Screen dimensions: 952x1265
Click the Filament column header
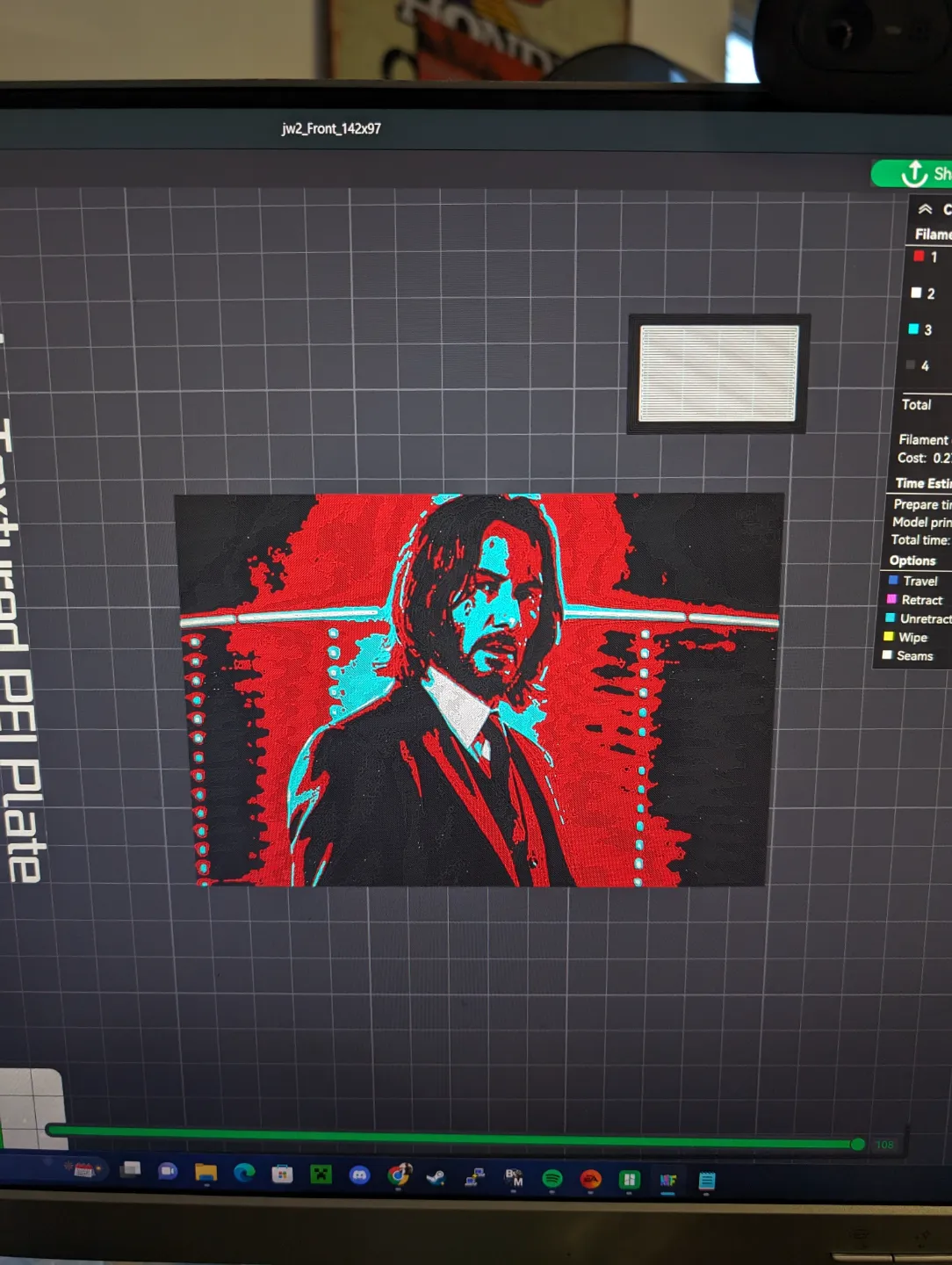click(x=933, y=235)
